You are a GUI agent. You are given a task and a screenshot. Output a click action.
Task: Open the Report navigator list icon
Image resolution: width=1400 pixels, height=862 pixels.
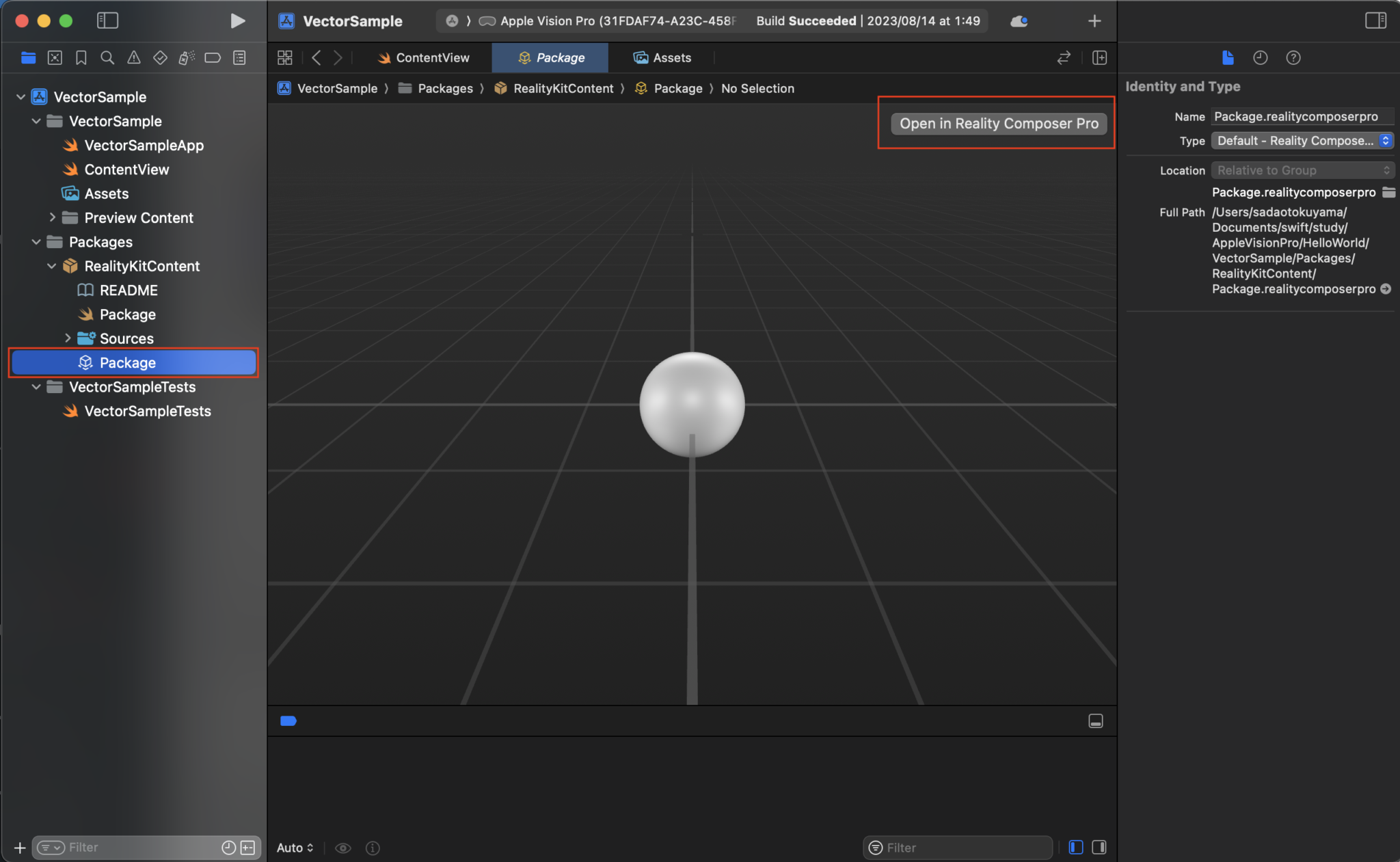click(x=239, y=57)
